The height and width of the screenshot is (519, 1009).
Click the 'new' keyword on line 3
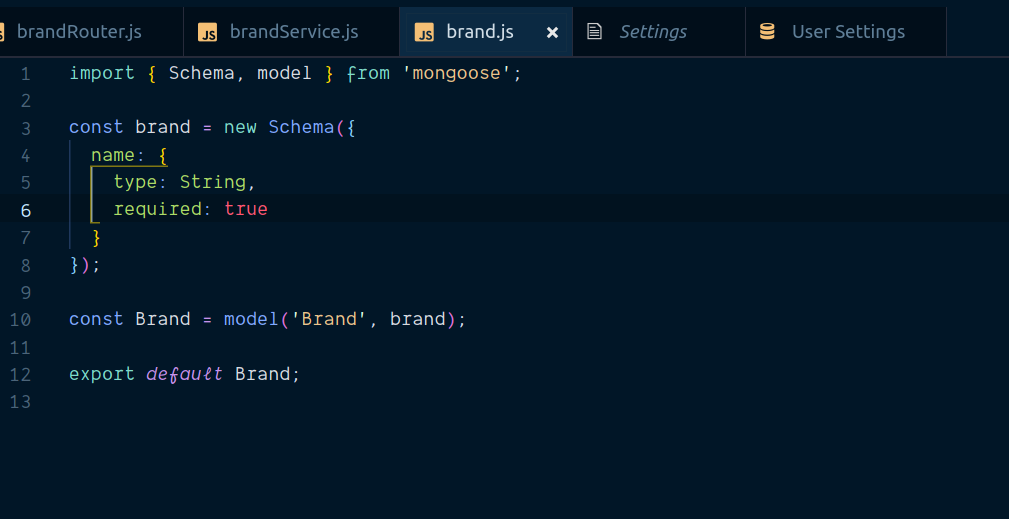(240, 127)
